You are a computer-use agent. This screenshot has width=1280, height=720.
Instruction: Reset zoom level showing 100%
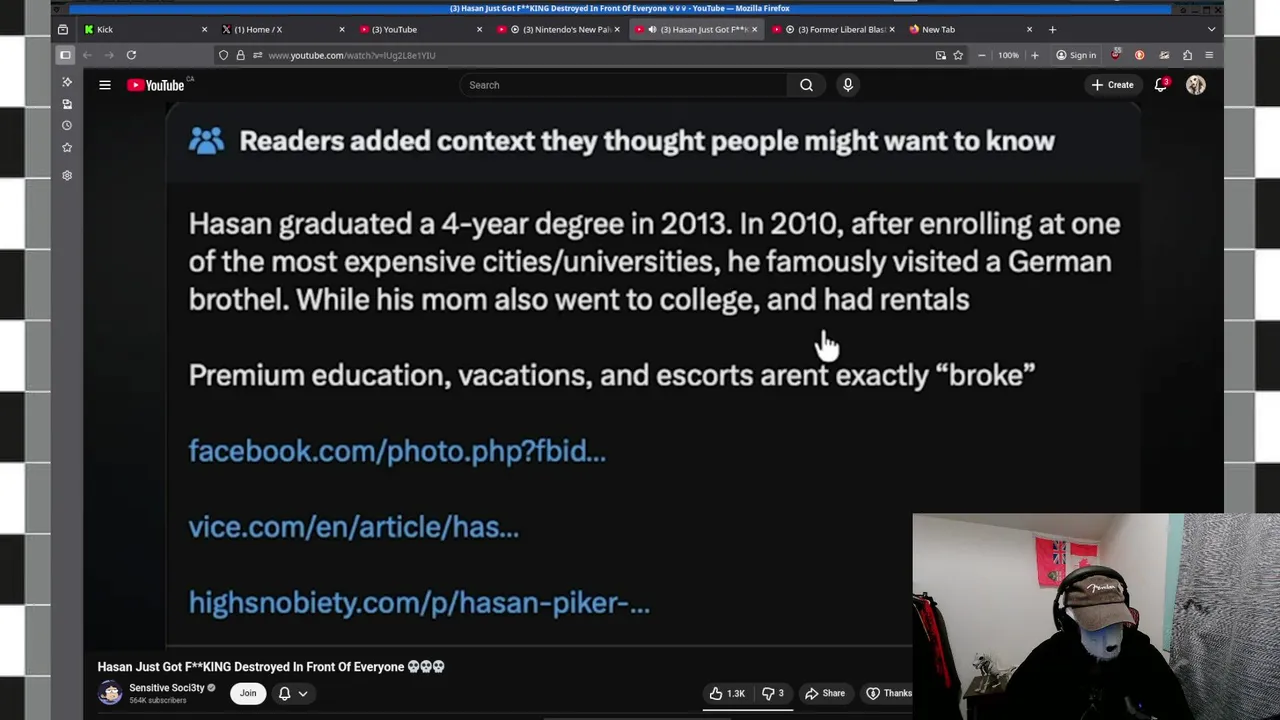(x=1008, y=55)
